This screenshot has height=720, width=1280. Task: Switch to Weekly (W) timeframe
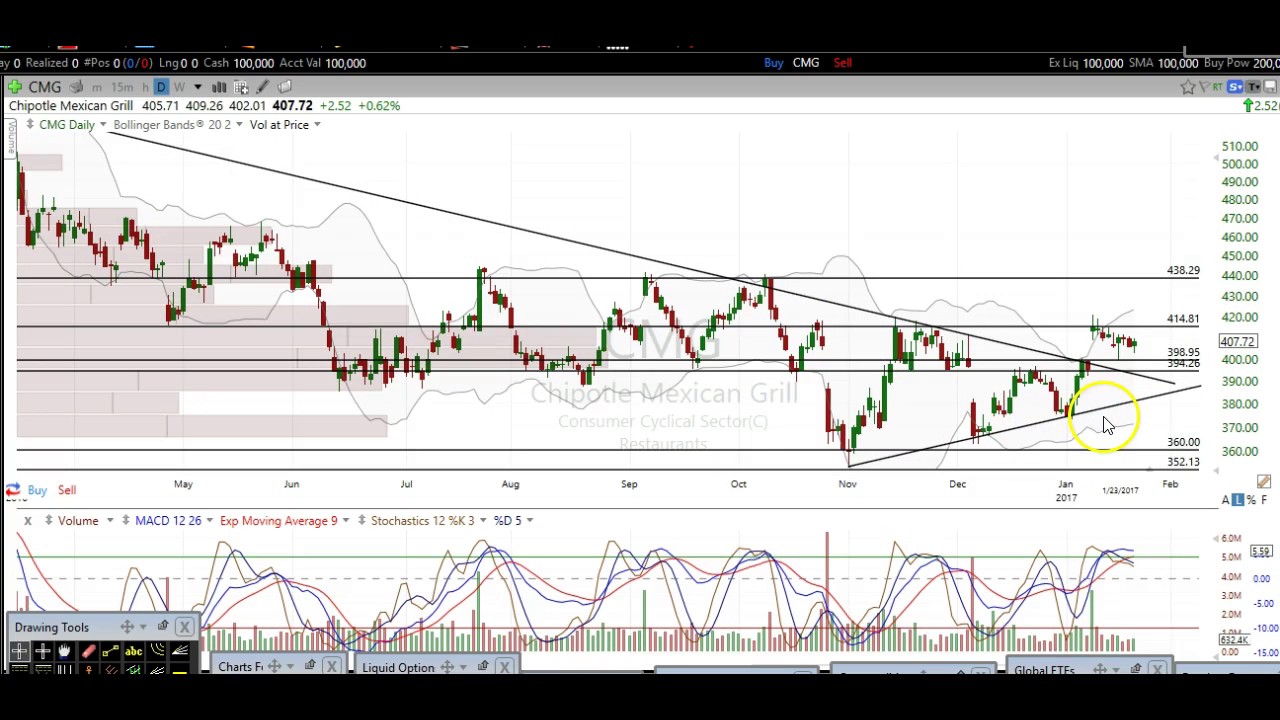179,87
